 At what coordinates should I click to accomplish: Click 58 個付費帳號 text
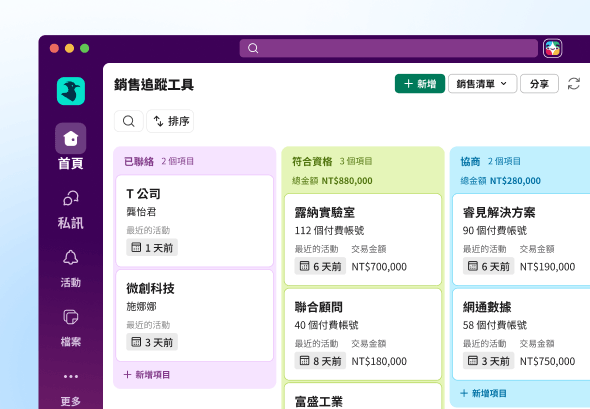[x=495, y=325]
